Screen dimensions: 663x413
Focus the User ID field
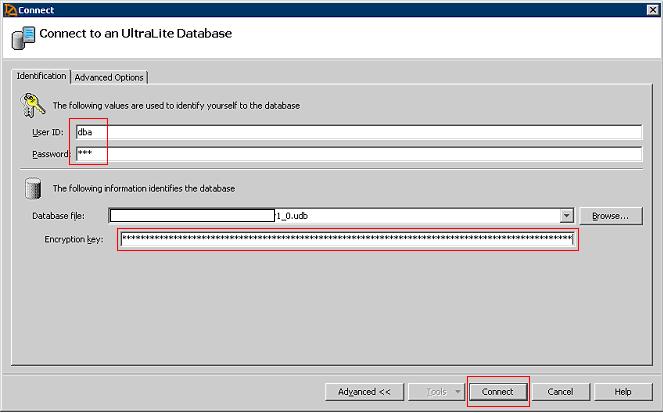(359, 132)
